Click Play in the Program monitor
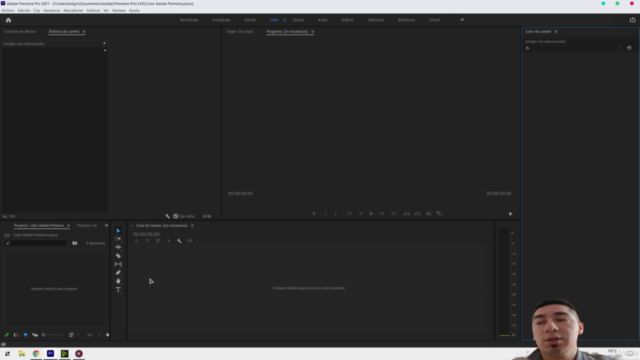 tap(371, 213)
